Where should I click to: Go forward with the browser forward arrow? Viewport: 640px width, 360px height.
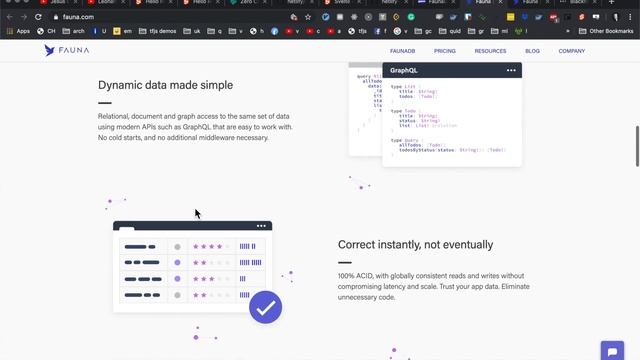24,17
